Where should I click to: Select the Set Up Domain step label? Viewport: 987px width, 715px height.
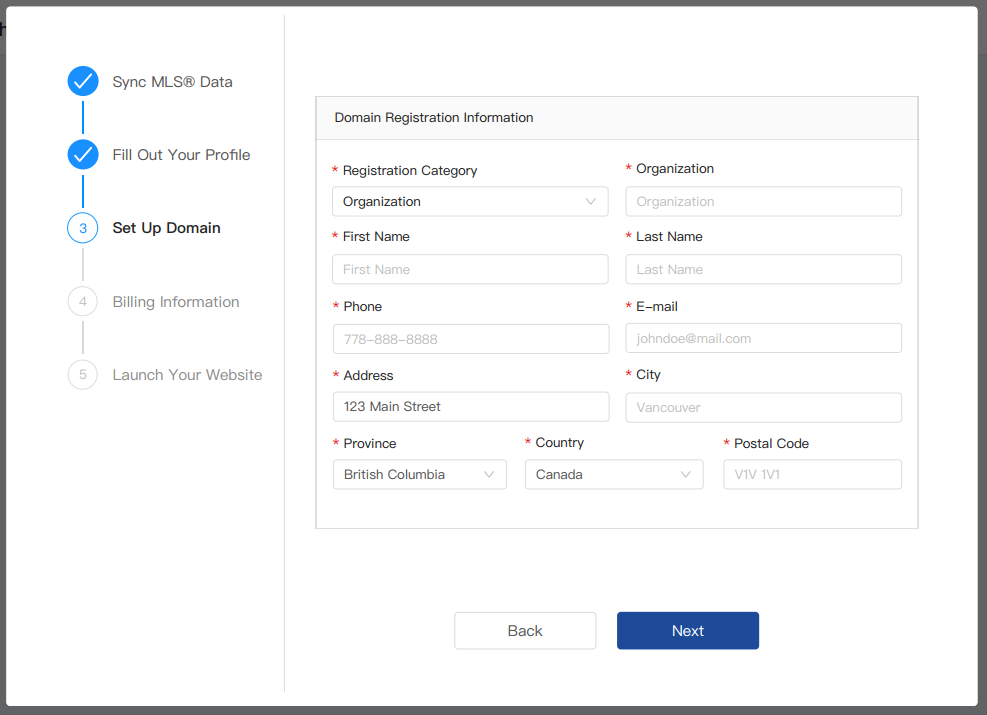pyautogui.click(x=166, y=228)
